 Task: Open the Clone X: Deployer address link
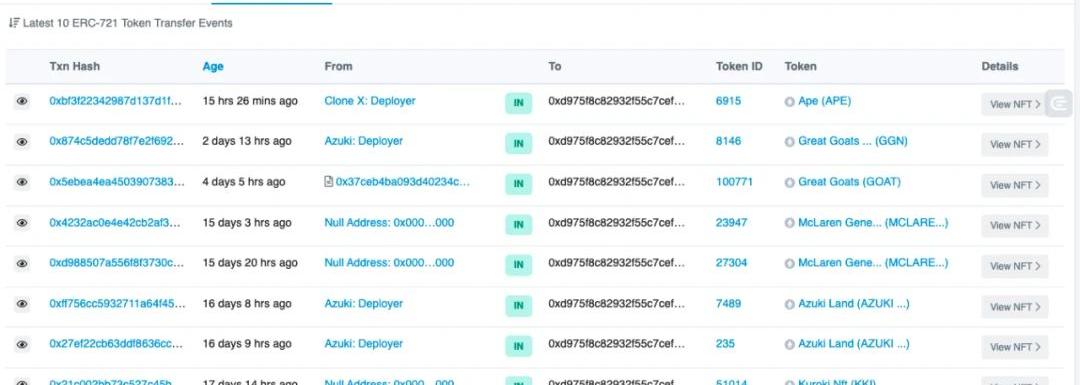[x=370, y=101]
